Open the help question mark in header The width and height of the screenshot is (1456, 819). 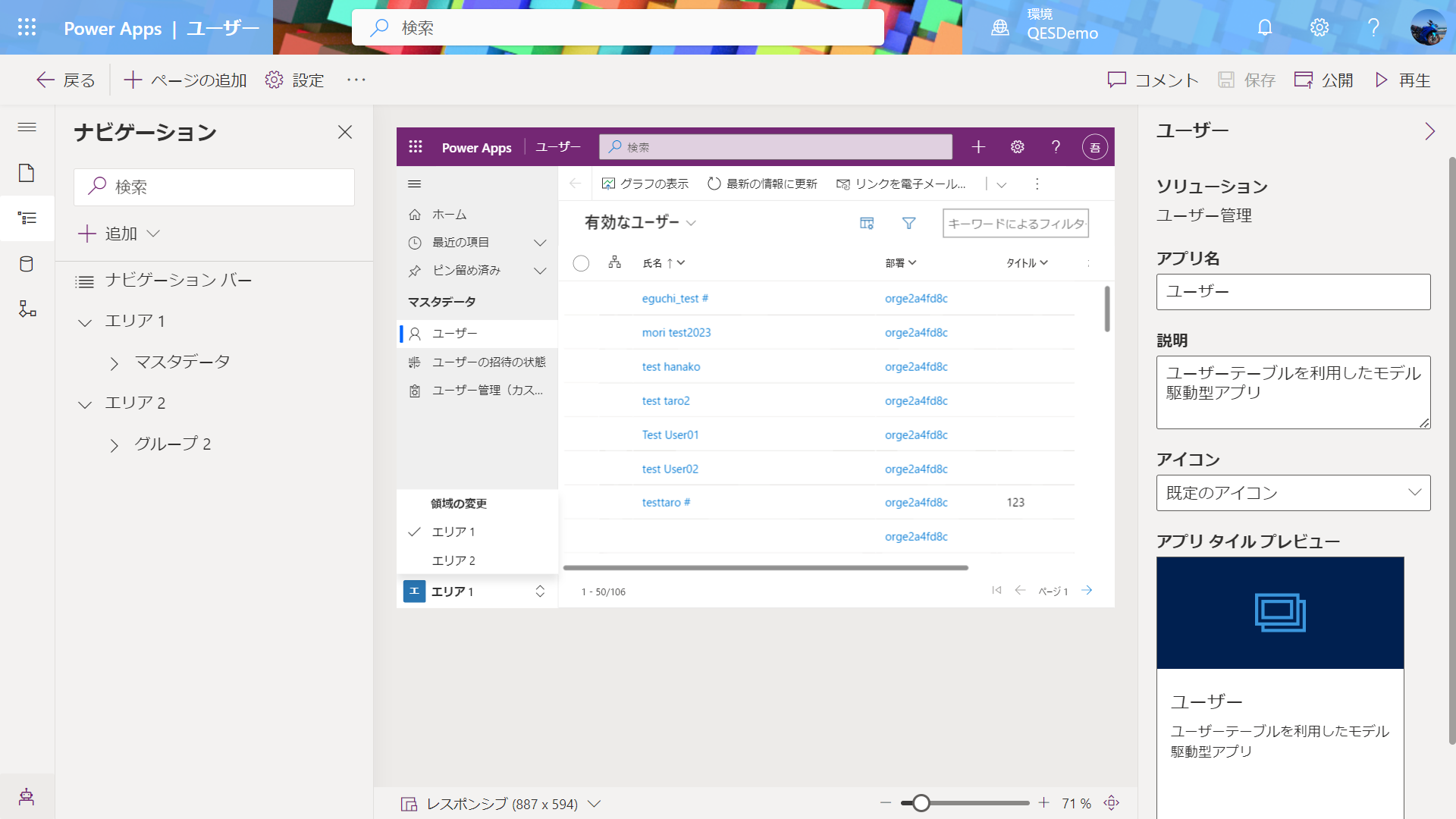point(1373,27)
